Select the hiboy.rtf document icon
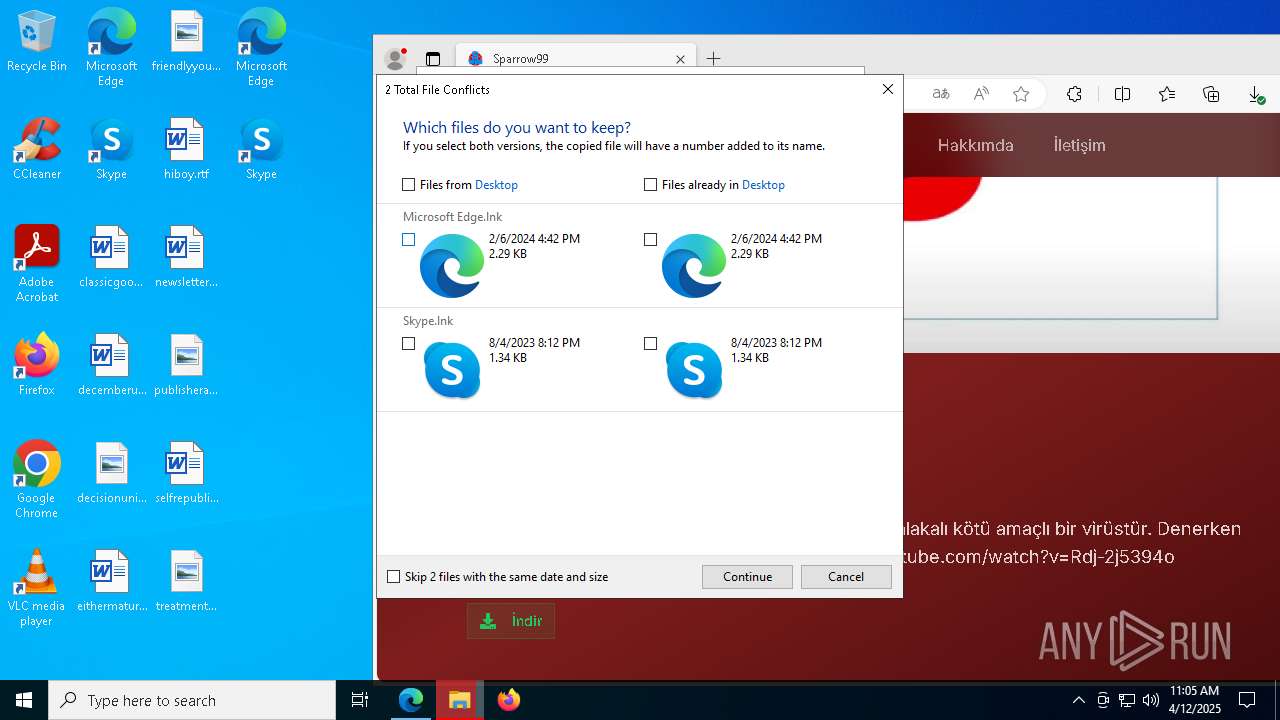This screenshot has height=720, width=1280. 186,150
